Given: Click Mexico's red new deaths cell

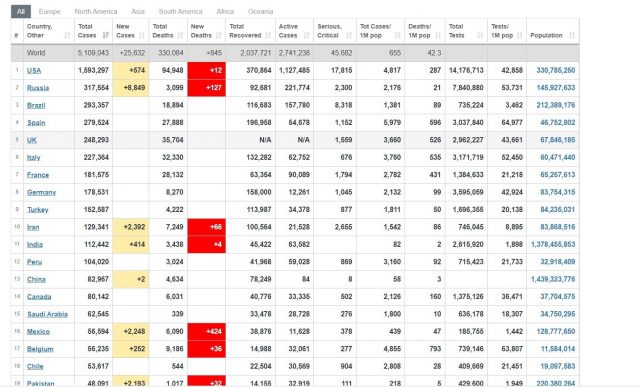Looking at the screenshot, I should [207, 331].
